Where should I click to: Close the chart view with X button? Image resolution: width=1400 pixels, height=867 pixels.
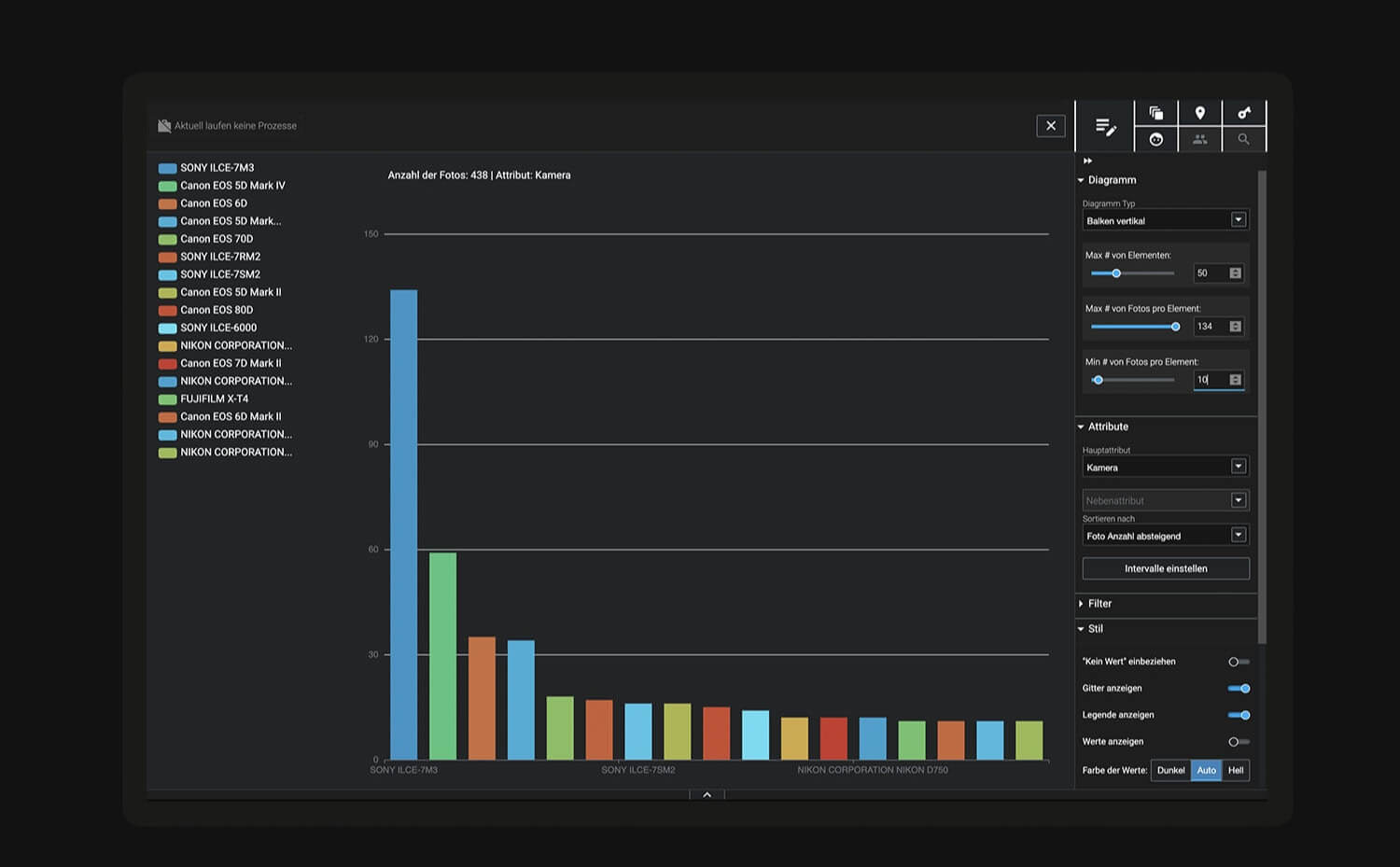point(1051,126)
